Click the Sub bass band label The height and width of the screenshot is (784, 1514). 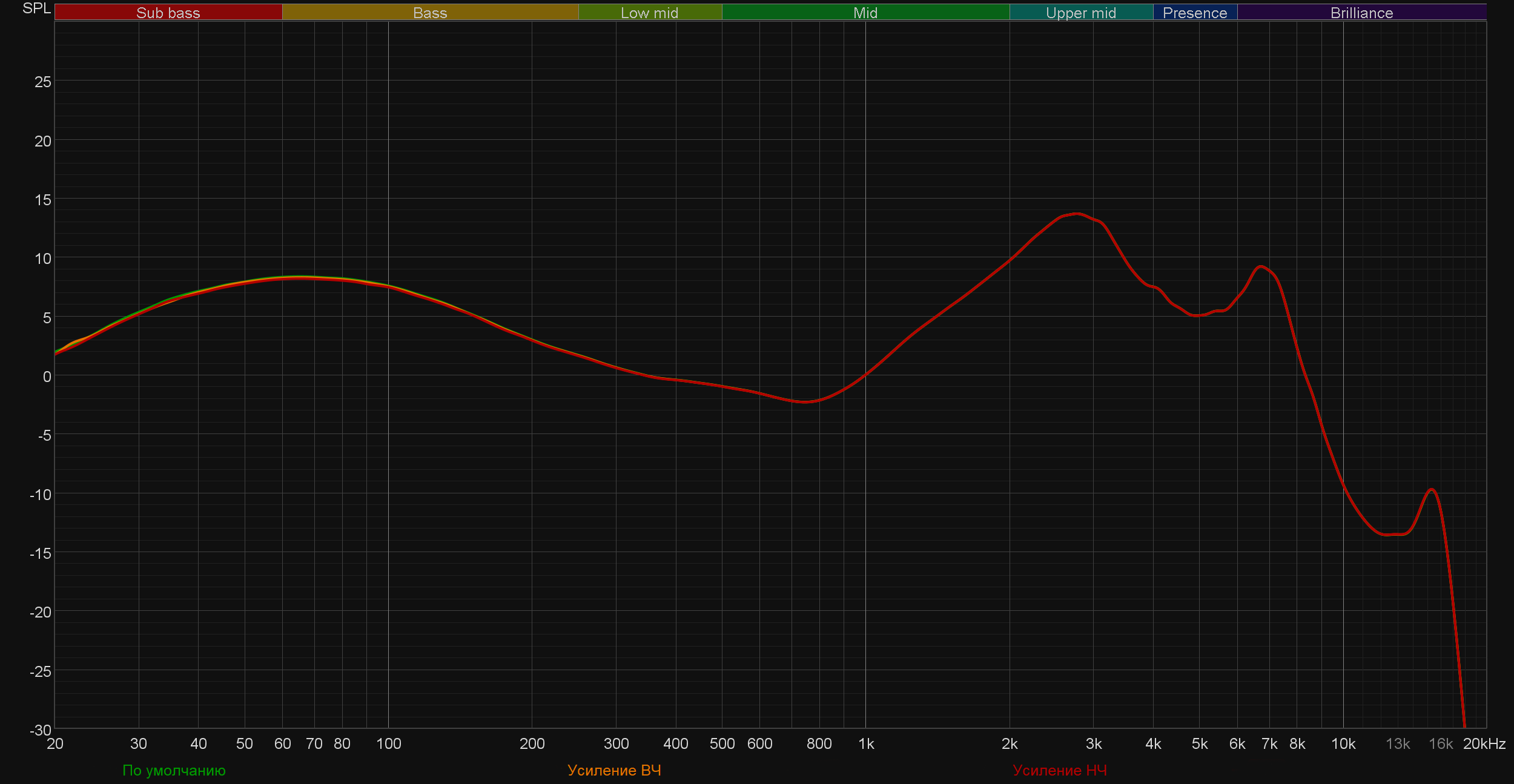(168, 13)
